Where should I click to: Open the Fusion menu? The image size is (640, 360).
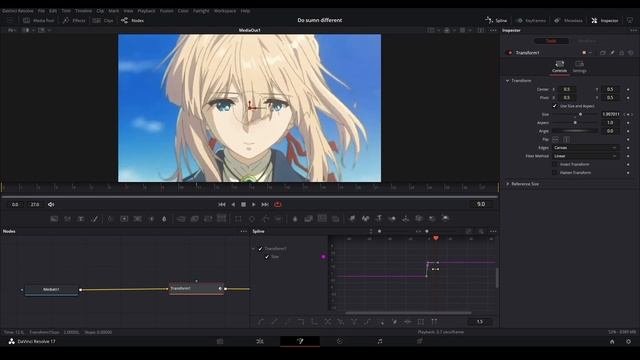[x=167, y=11]
